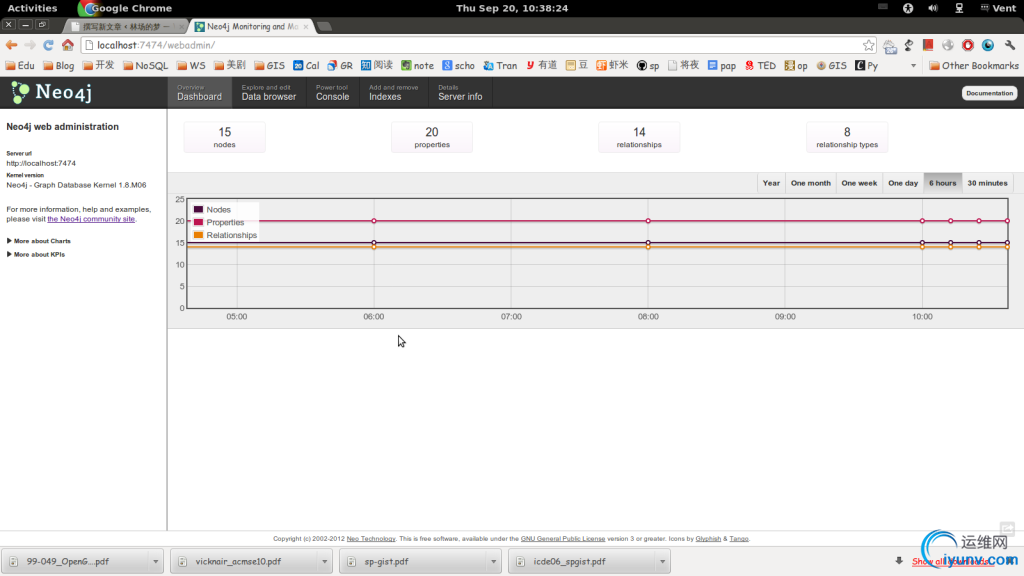The width and height of the screenshot is (1024, 576).
Task: Click the red Adblock extension icon
Action: tap(968, 45)
